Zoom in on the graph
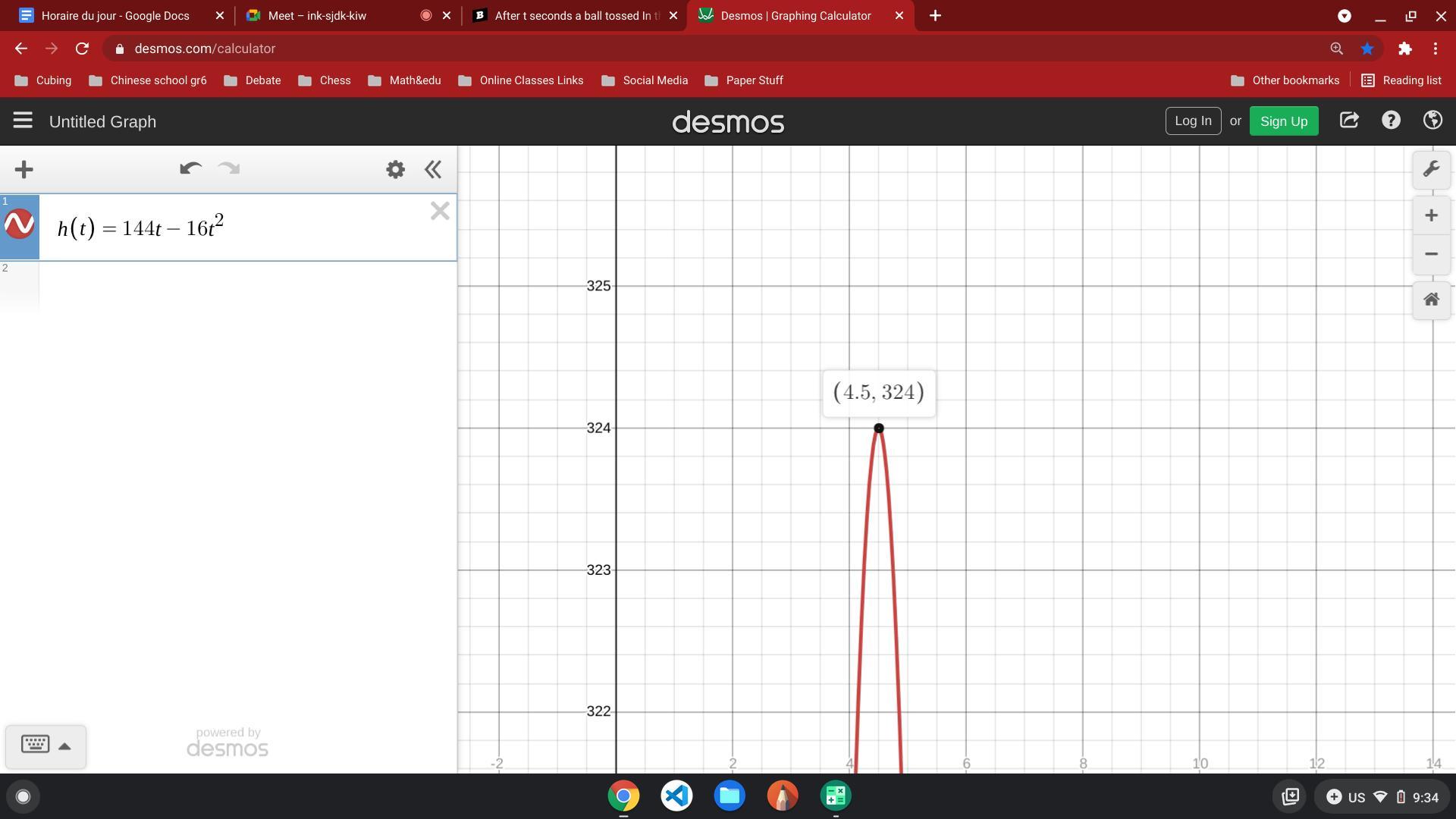Image resolution: width=1456 pixels, height=819 pixels. click(1431, 216)
